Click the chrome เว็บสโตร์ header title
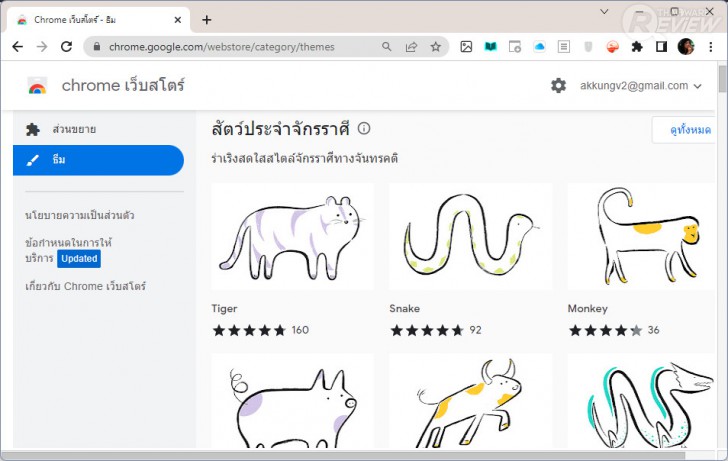This screenshot has width=728, height=461. tap(123, 85)
